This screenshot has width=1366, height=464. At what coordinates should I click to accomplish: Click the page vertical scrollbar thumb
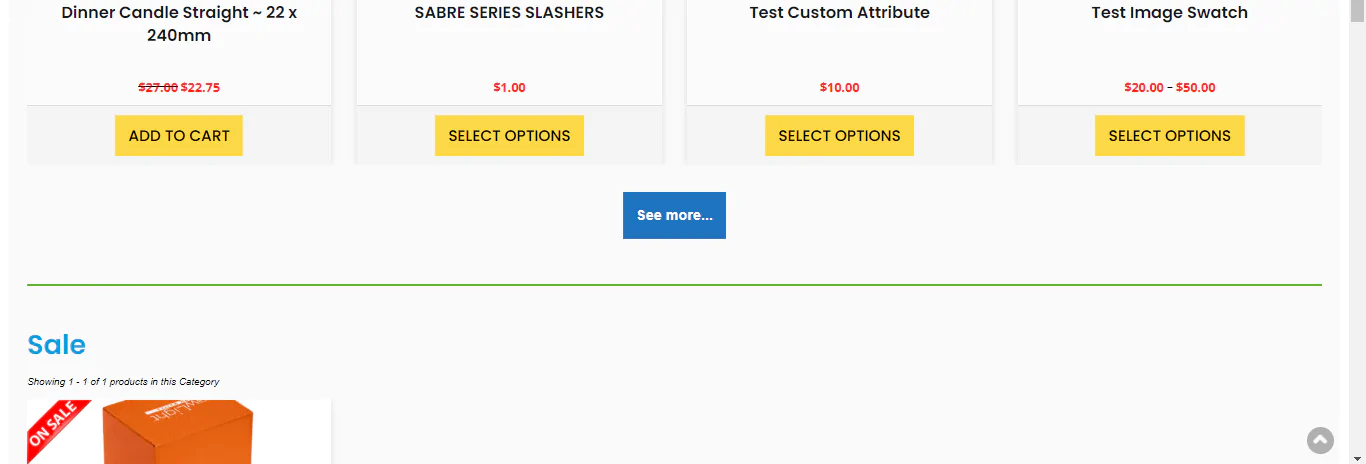click(x=1357, y=8)
